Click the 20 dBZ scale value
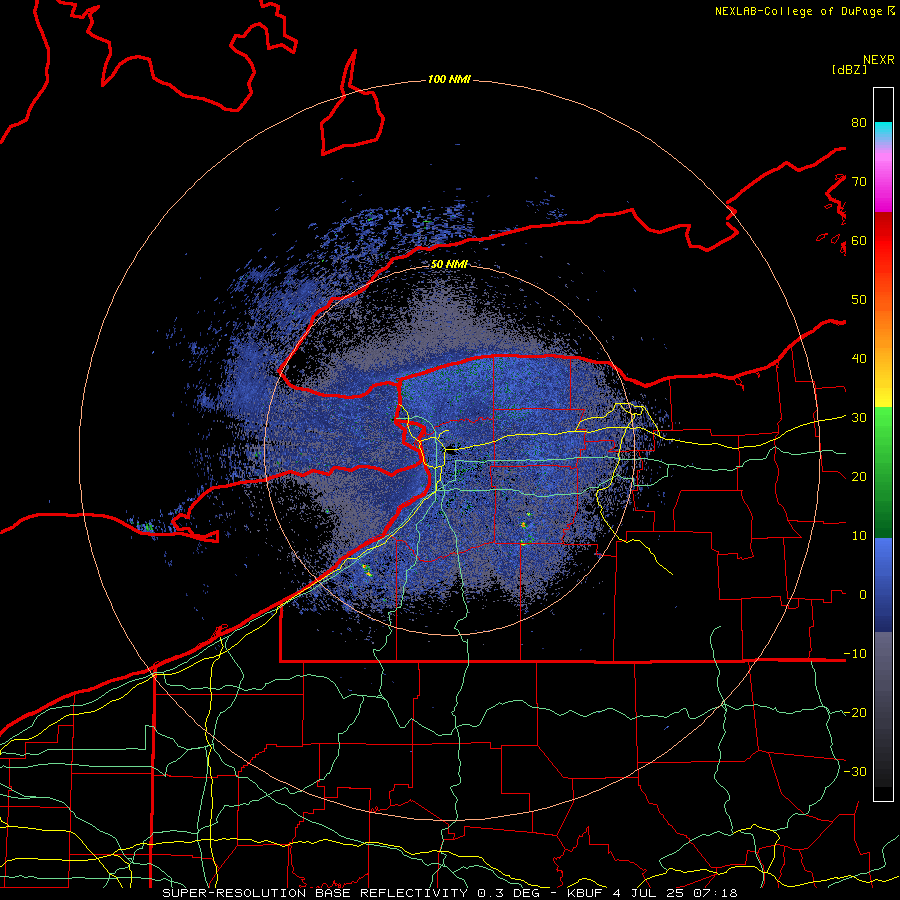 click(x=859, y=477)
